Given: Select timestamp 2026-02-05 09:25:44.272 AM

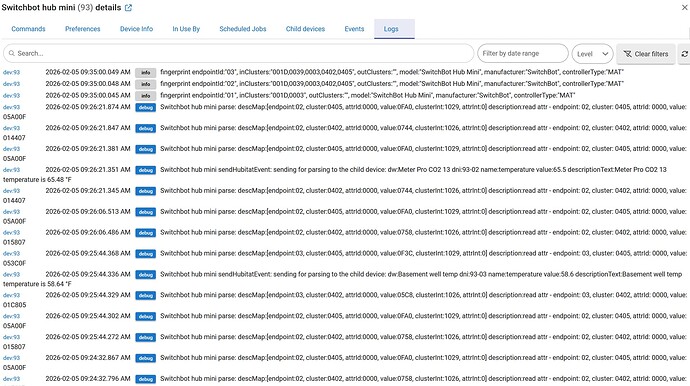Looking at the screenshot, I should point(88,337).
